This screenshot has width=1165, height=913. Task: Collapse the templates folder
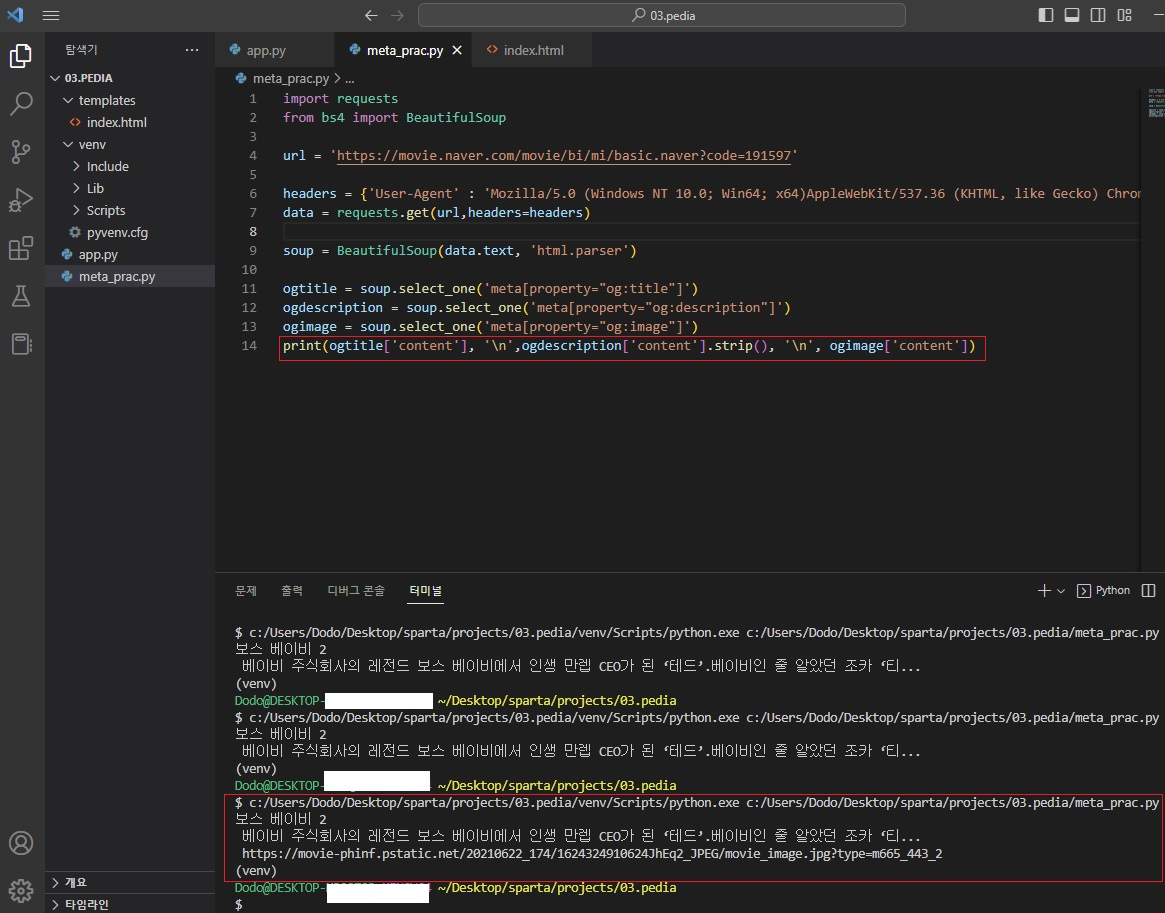[130, 100]
